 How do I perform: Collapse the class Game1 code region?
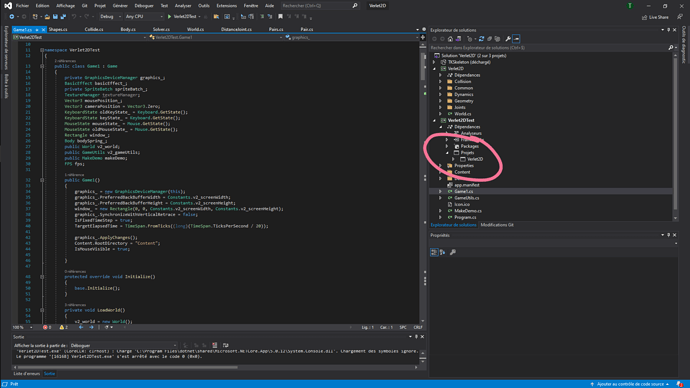42,66
